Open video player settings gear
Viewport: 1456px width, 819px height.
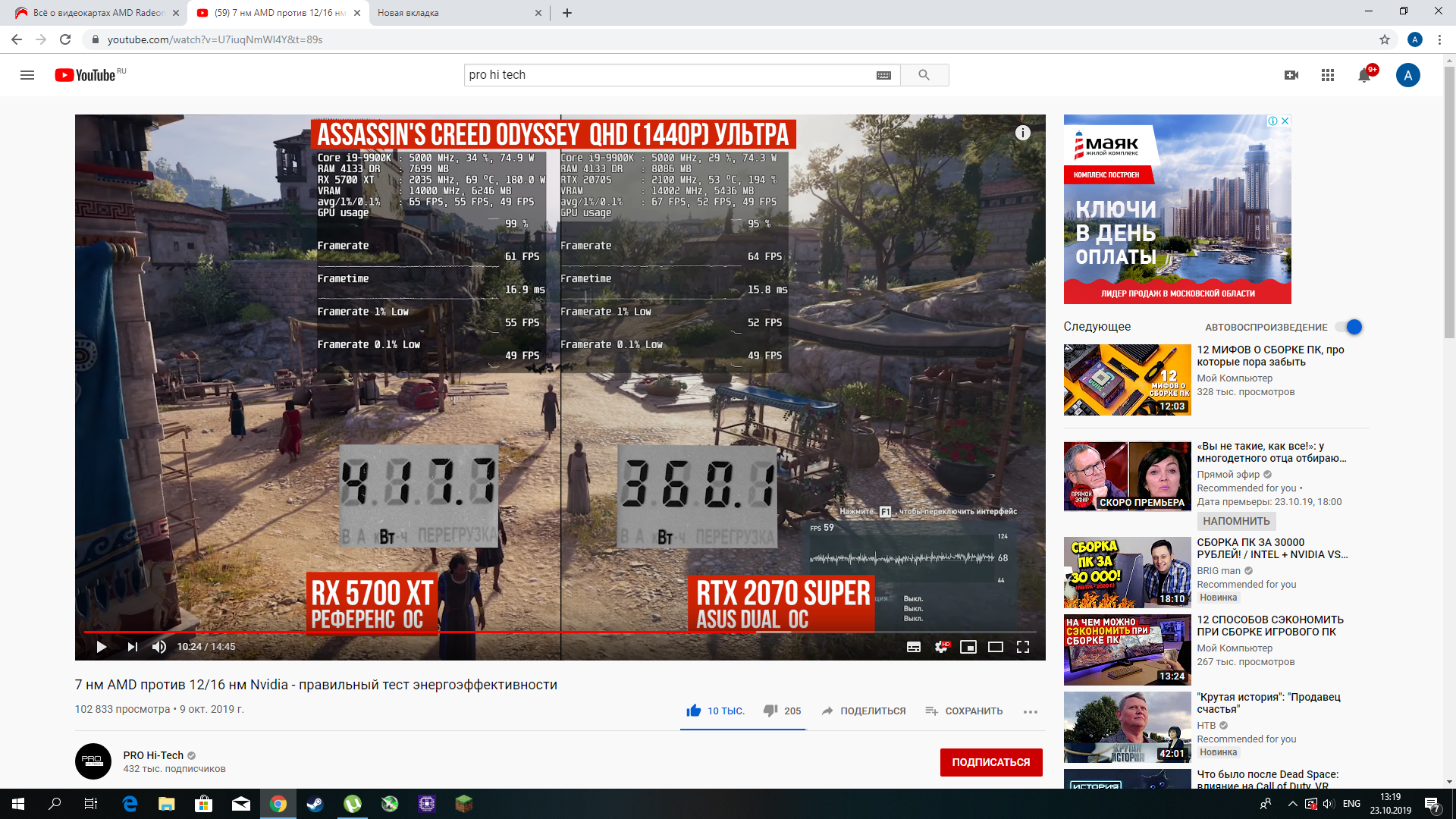(941, 647)
